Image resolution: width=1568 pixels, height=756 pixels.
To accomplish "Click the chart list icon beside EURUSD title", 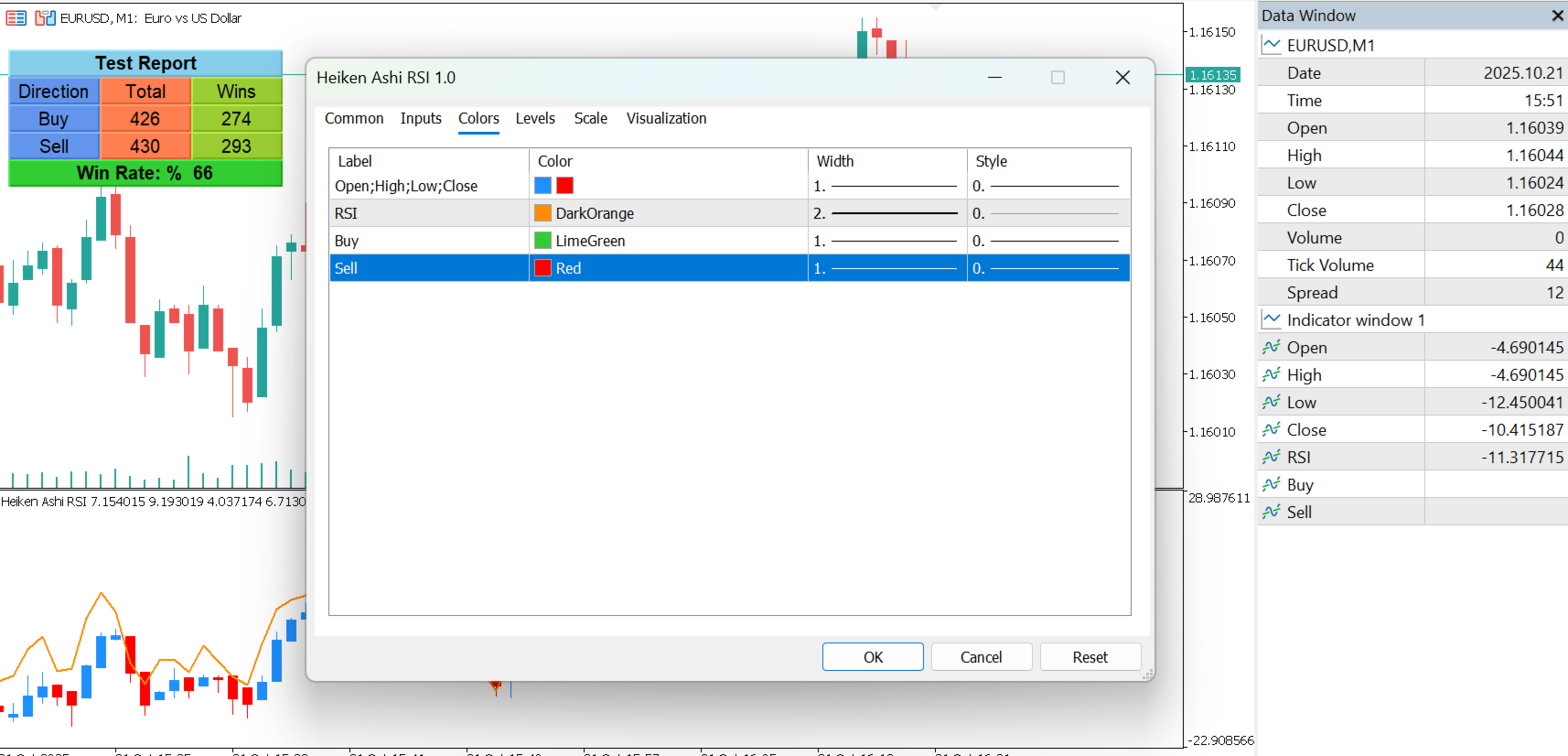I will [x=16, y=17].
